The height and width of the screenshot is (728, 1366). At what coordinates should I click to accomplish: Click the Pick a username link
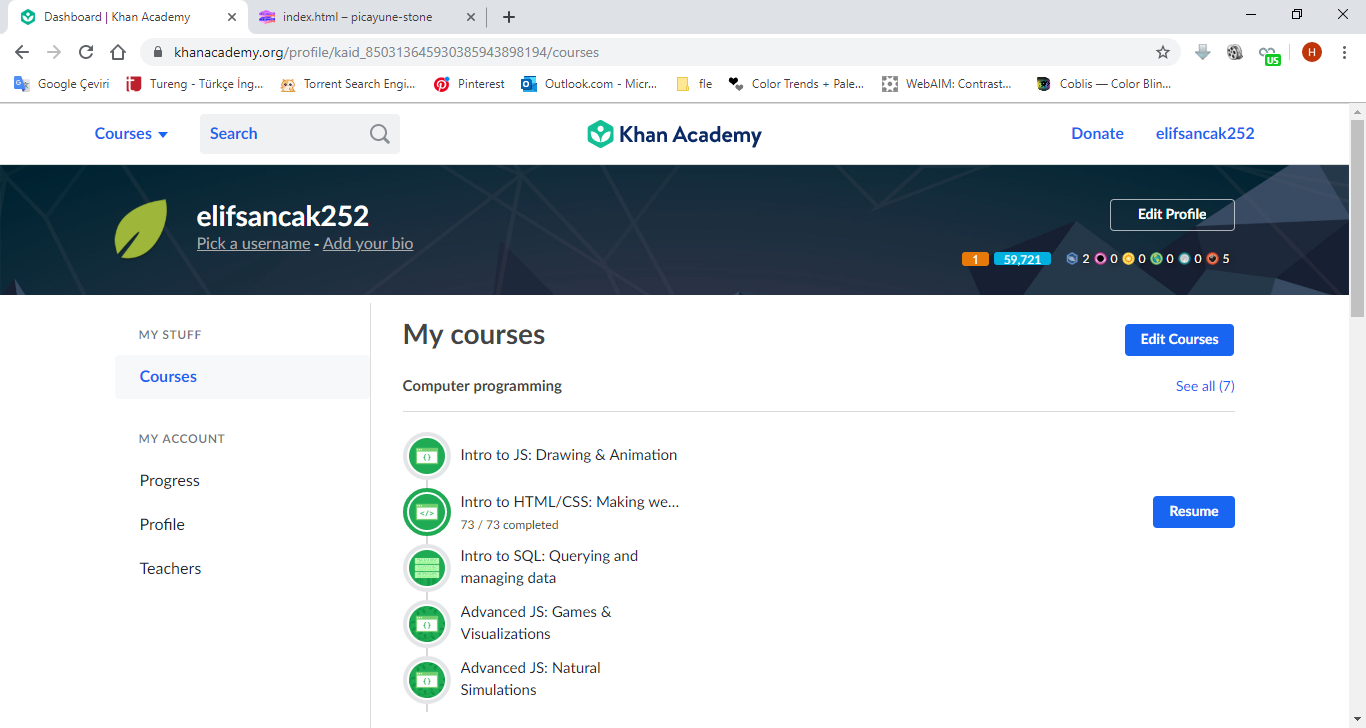coord(254,244)
